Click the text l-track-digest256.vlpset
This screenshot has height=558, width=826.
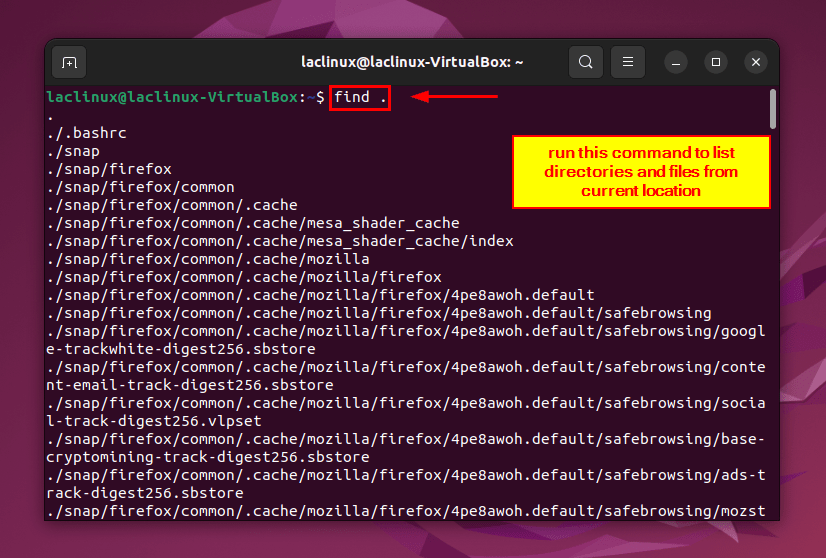(x=154, y=422)
